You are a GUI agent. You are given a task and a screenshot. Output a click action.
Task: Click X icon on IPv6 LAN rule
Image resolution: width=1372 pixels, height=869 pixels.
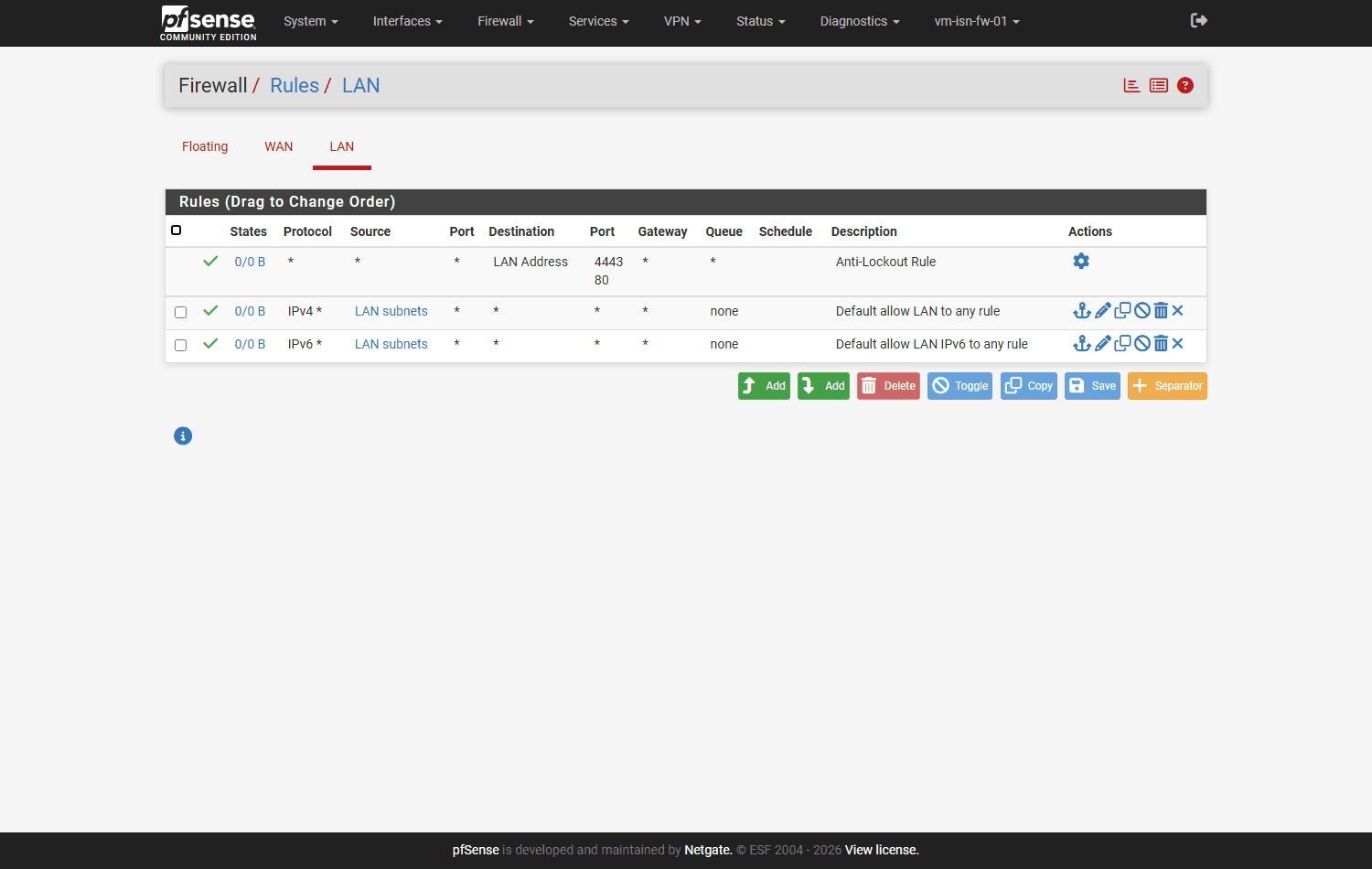point(1178,344)
